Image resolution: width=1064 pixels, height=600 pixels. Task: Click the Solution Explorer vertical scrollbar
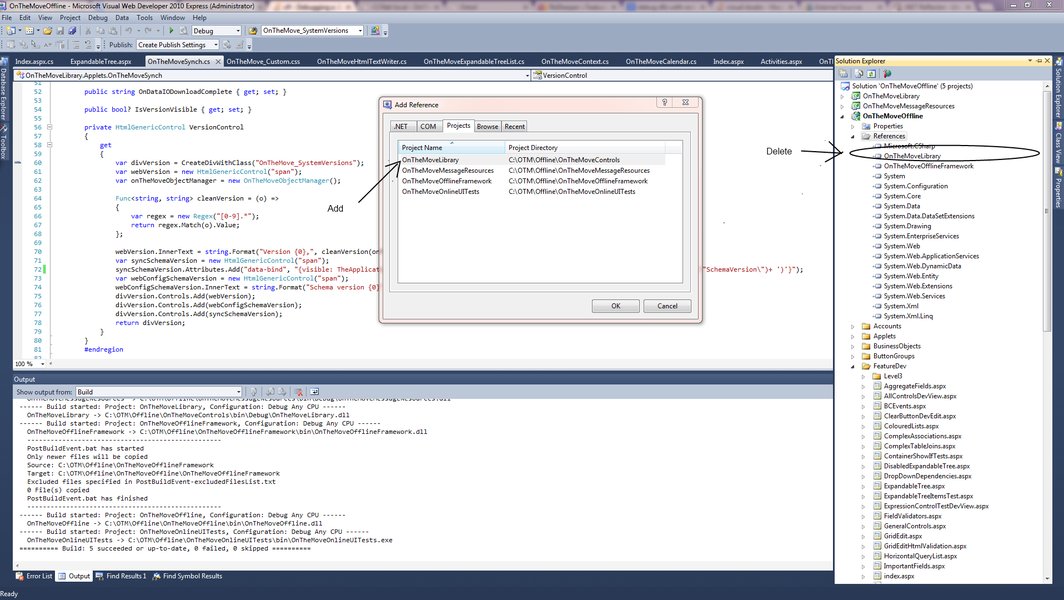point(1046,331)
